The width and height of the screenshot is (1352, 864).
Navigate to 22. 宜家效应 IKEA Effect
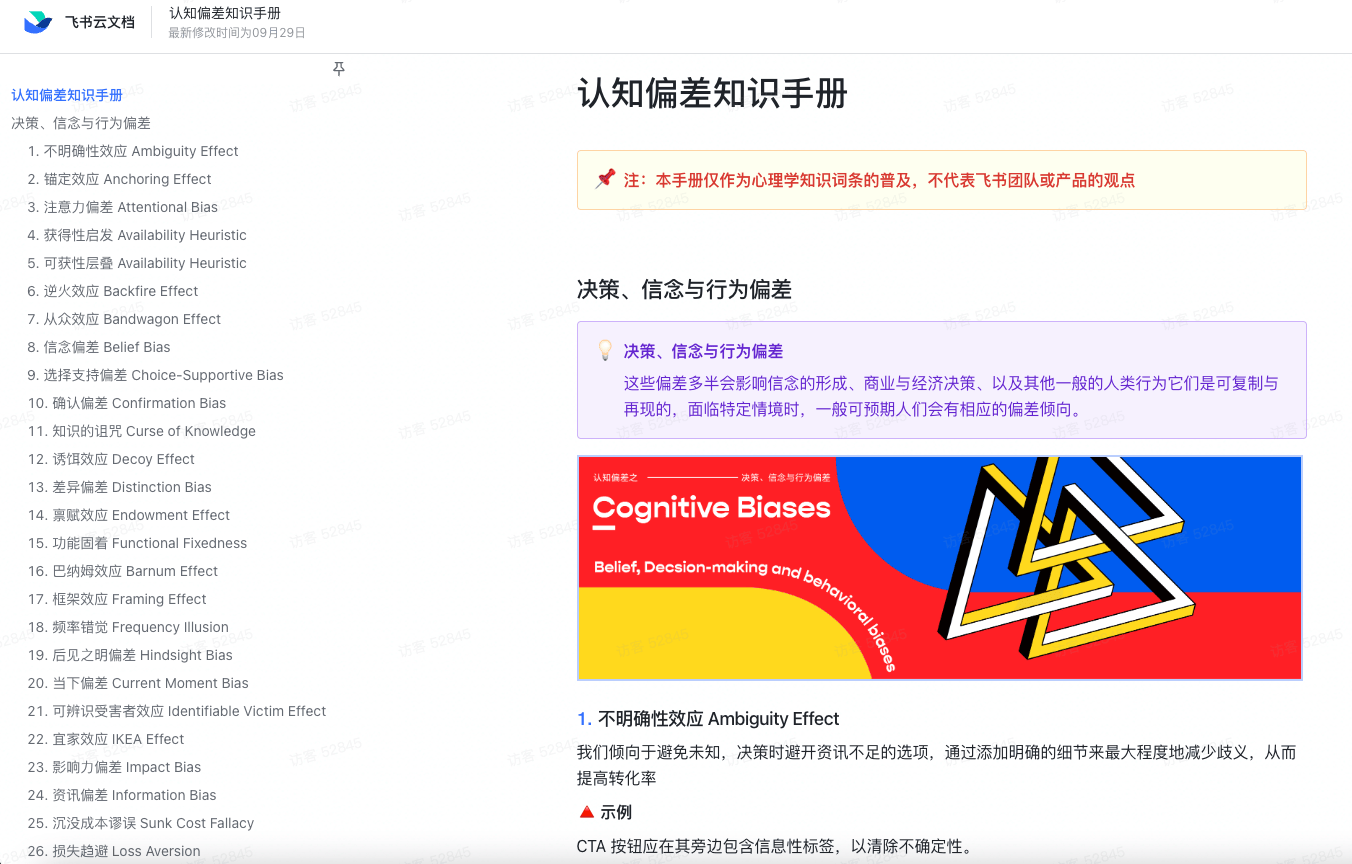(x=106, y=739)
